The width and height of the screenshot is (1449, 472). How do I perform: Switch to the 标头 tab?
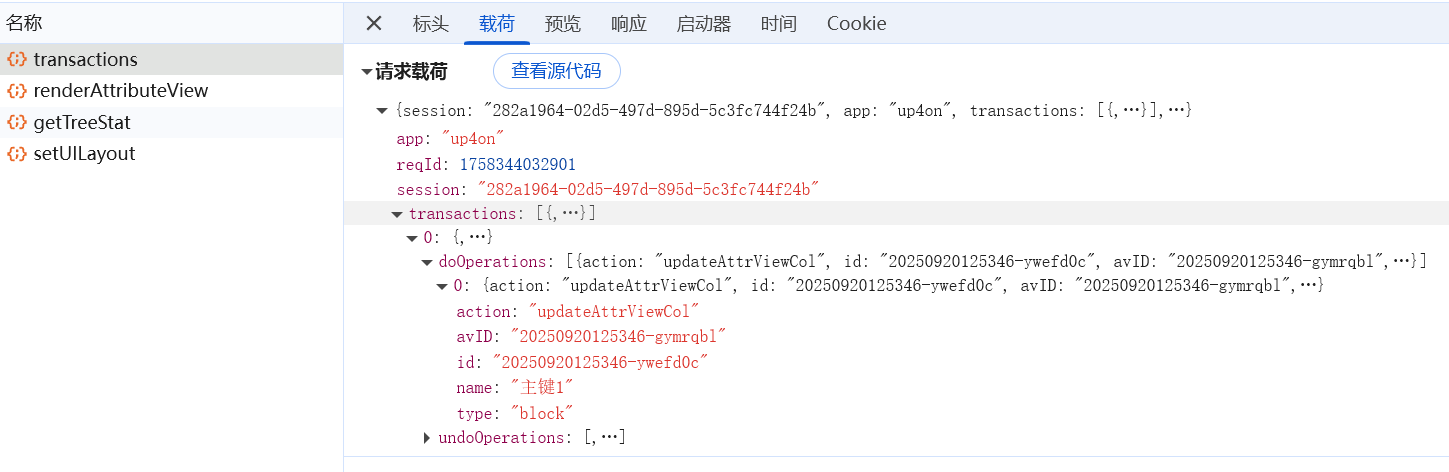point(431,24)
